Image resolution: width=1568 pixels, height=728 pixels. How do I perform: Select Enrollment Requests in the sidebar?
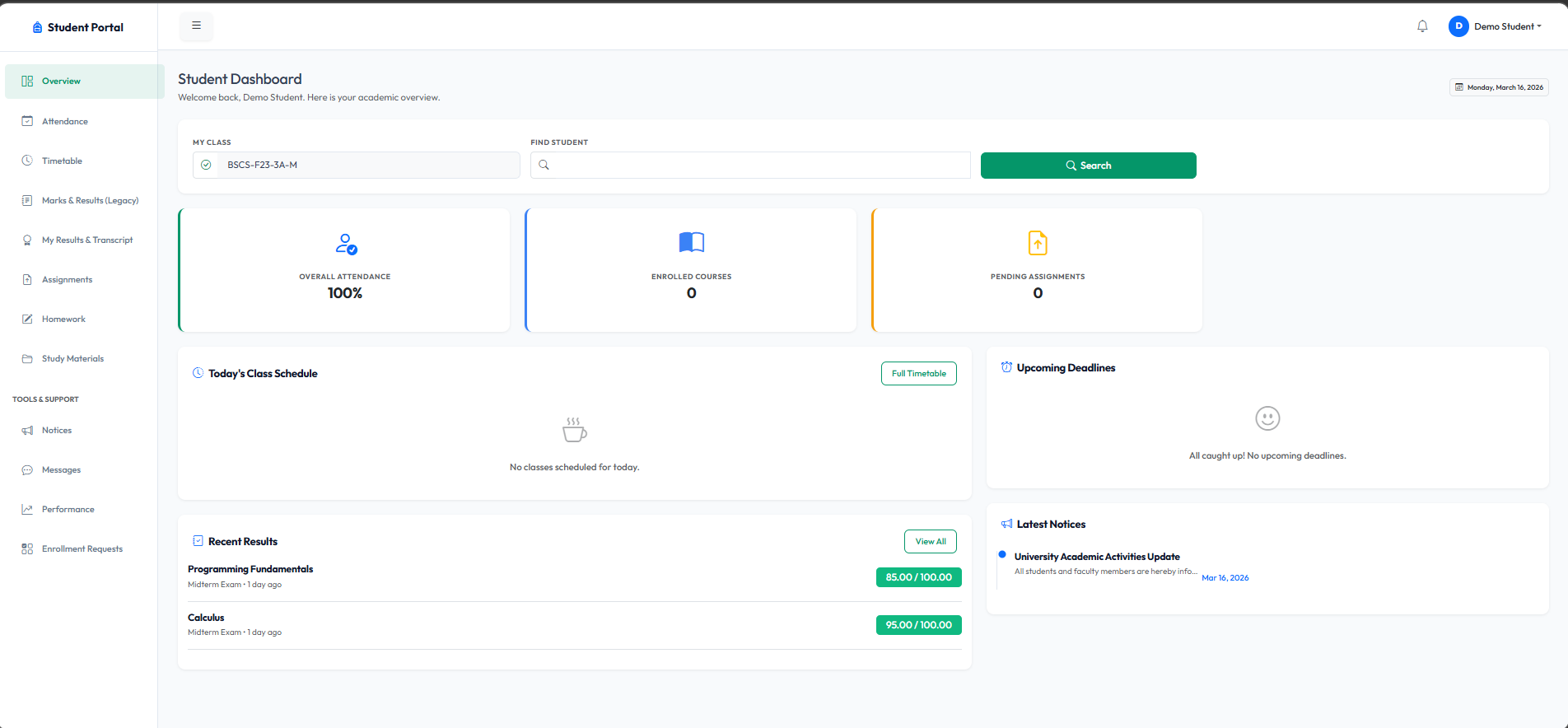82,548
